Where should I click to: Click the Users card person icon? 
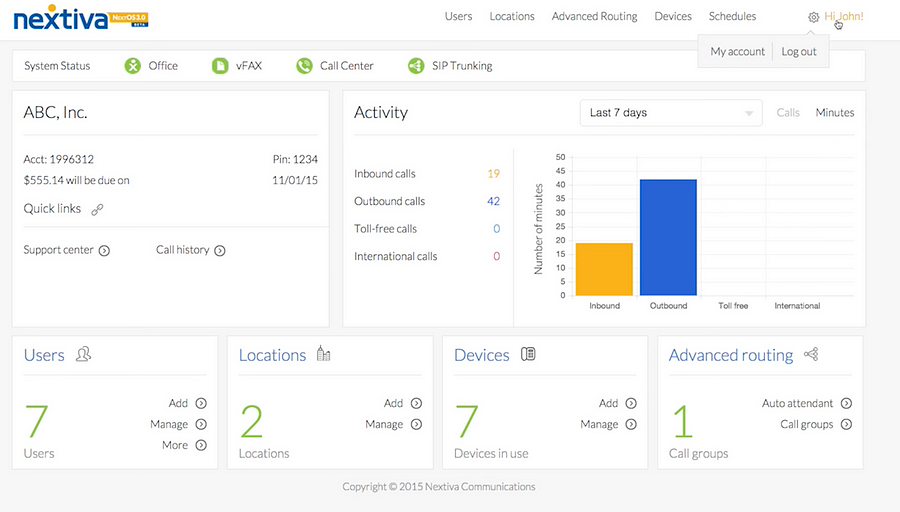point(84,354)
